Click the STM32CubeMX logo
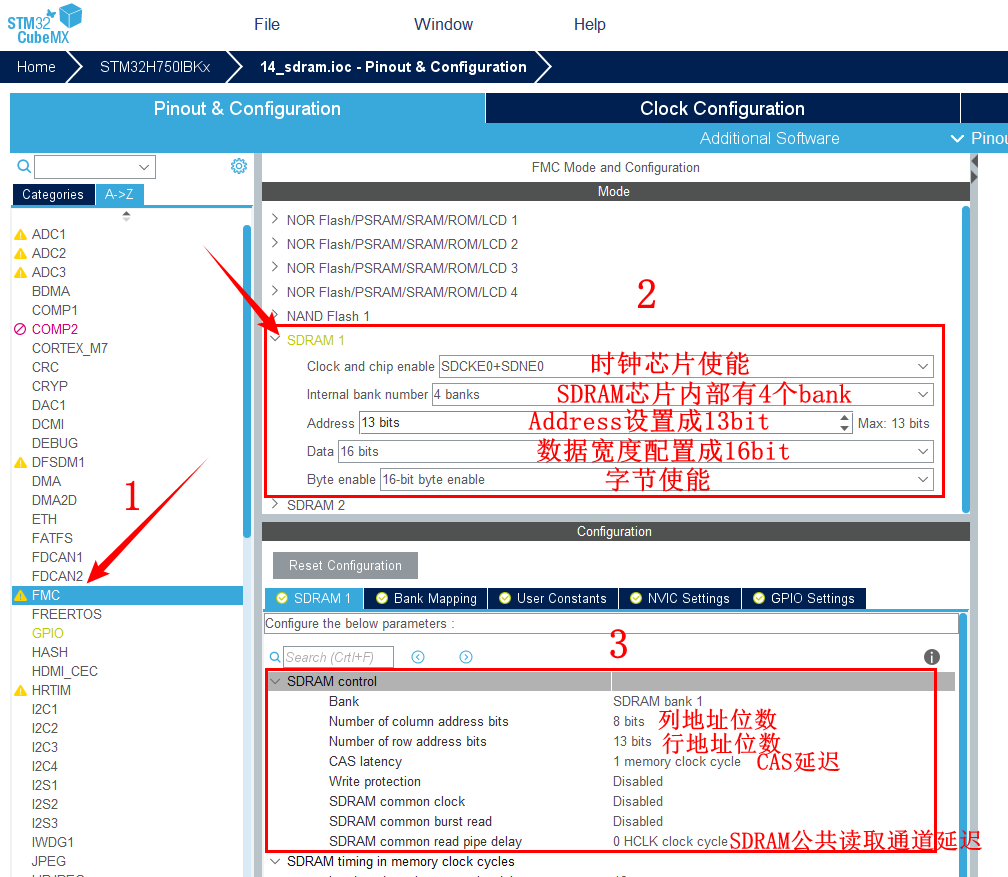1008x877 pixels. [x=45, y=24]
